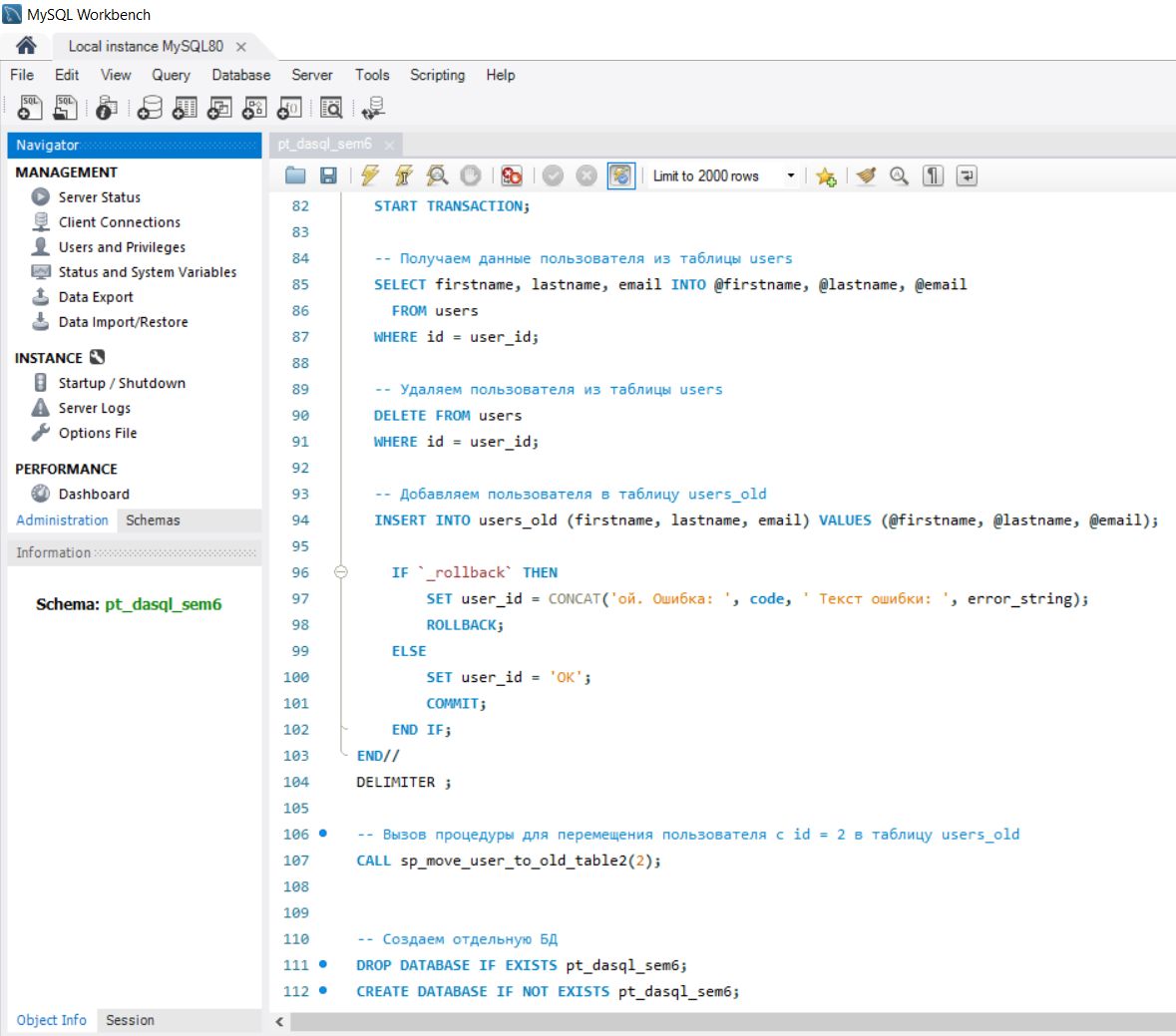Image resolution: width=1176 pixels, height=1036 pixels.
Task: Reconnect to the DBMS
Action: 373,108
